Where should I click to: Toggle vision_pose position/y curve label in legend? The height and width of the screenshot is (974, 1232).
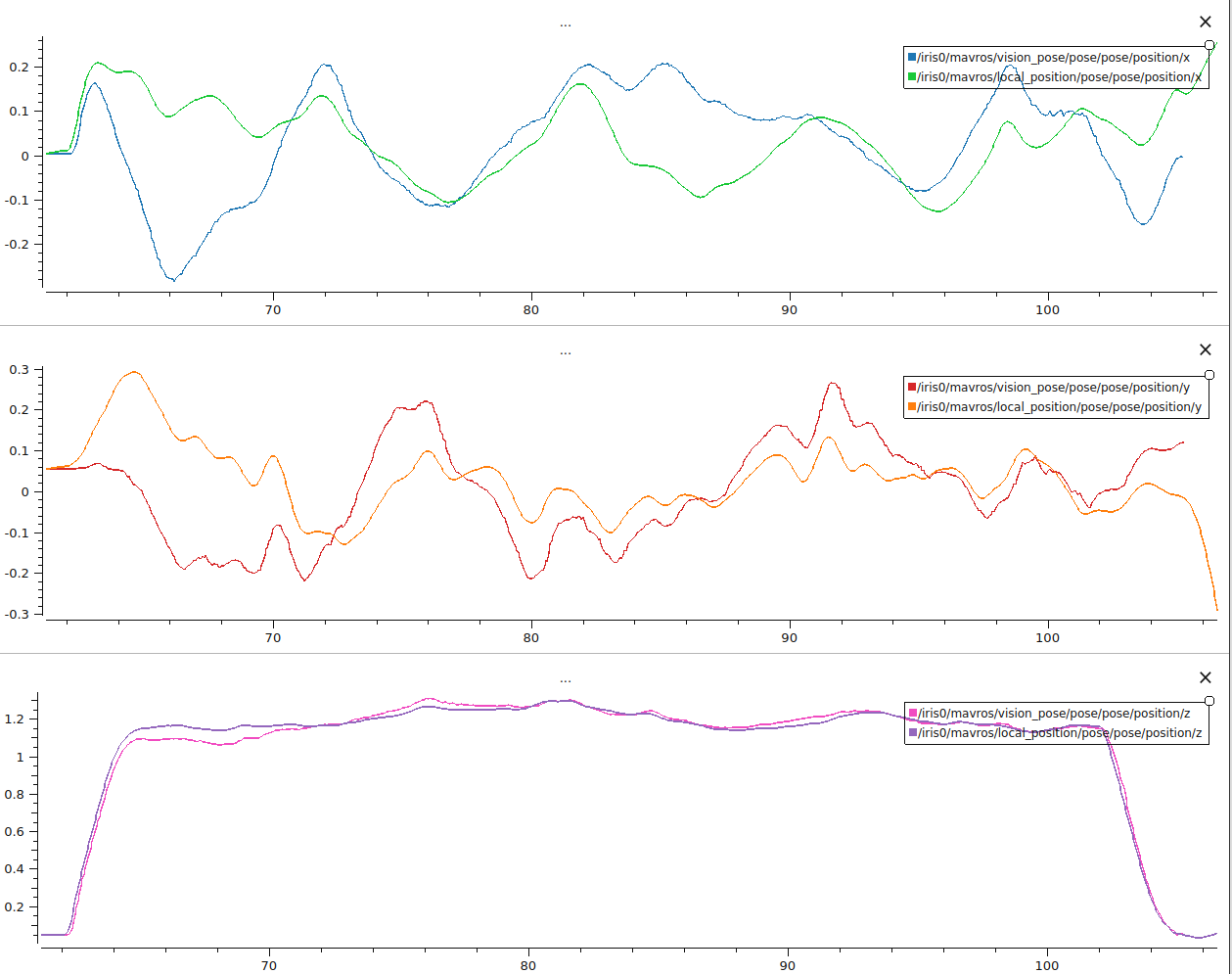coord(1054,388)
